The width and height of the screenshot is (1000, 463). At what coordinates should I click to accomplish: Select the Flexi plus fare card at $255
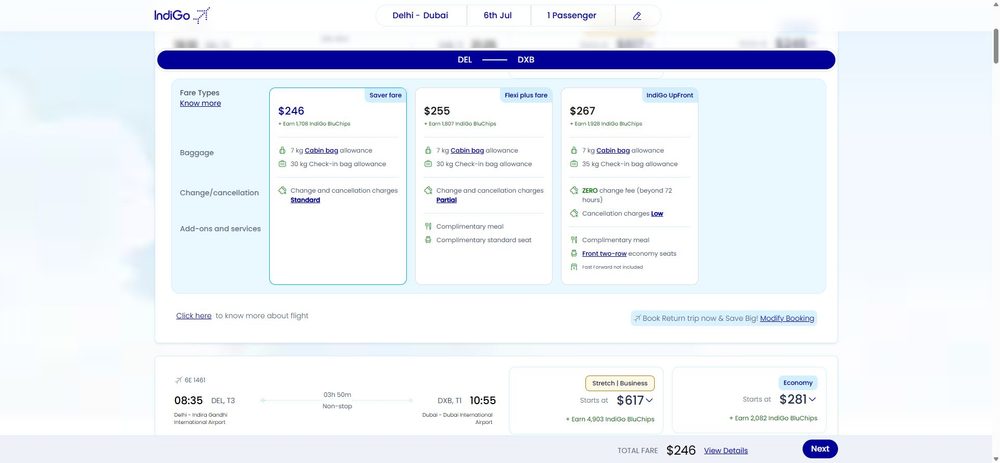(483, 186)
